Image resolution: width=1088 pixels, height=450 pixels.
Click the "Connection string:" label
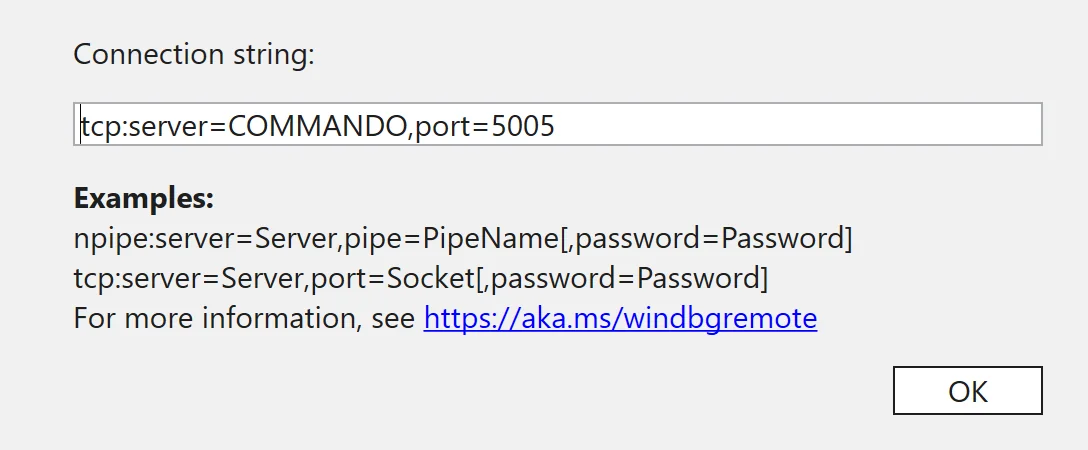[x=194, y=54]
